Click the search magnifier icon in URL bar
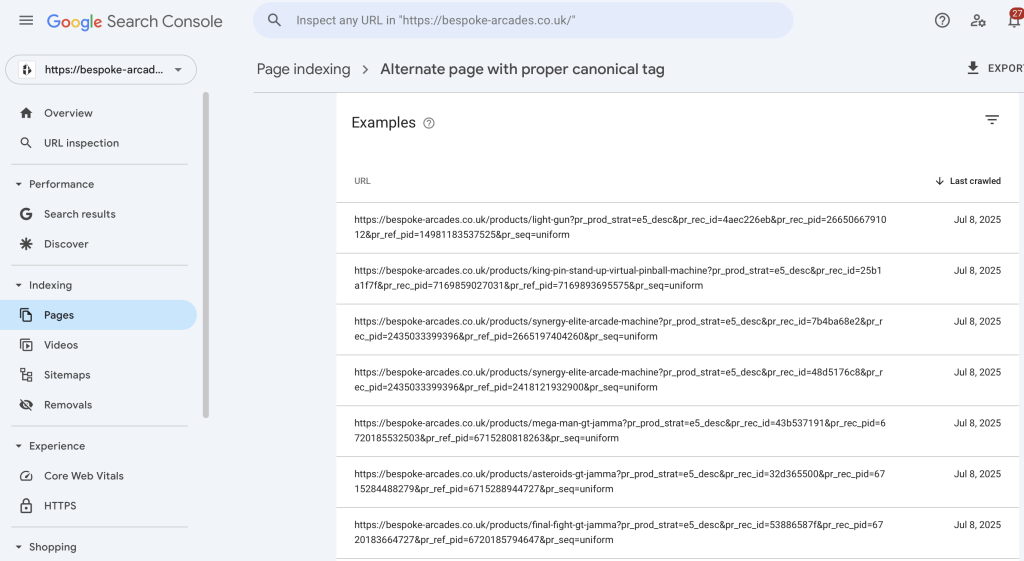The image size is (1024, 561). click(x=274, y=20)
